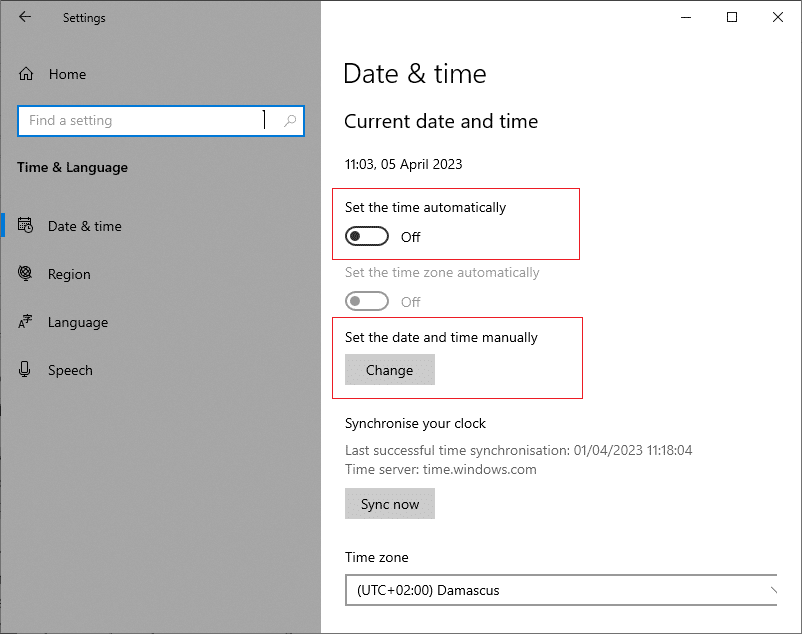Click the Region globe icon
The height and width of the screenshot is (634, 802).
coord(26,274)
